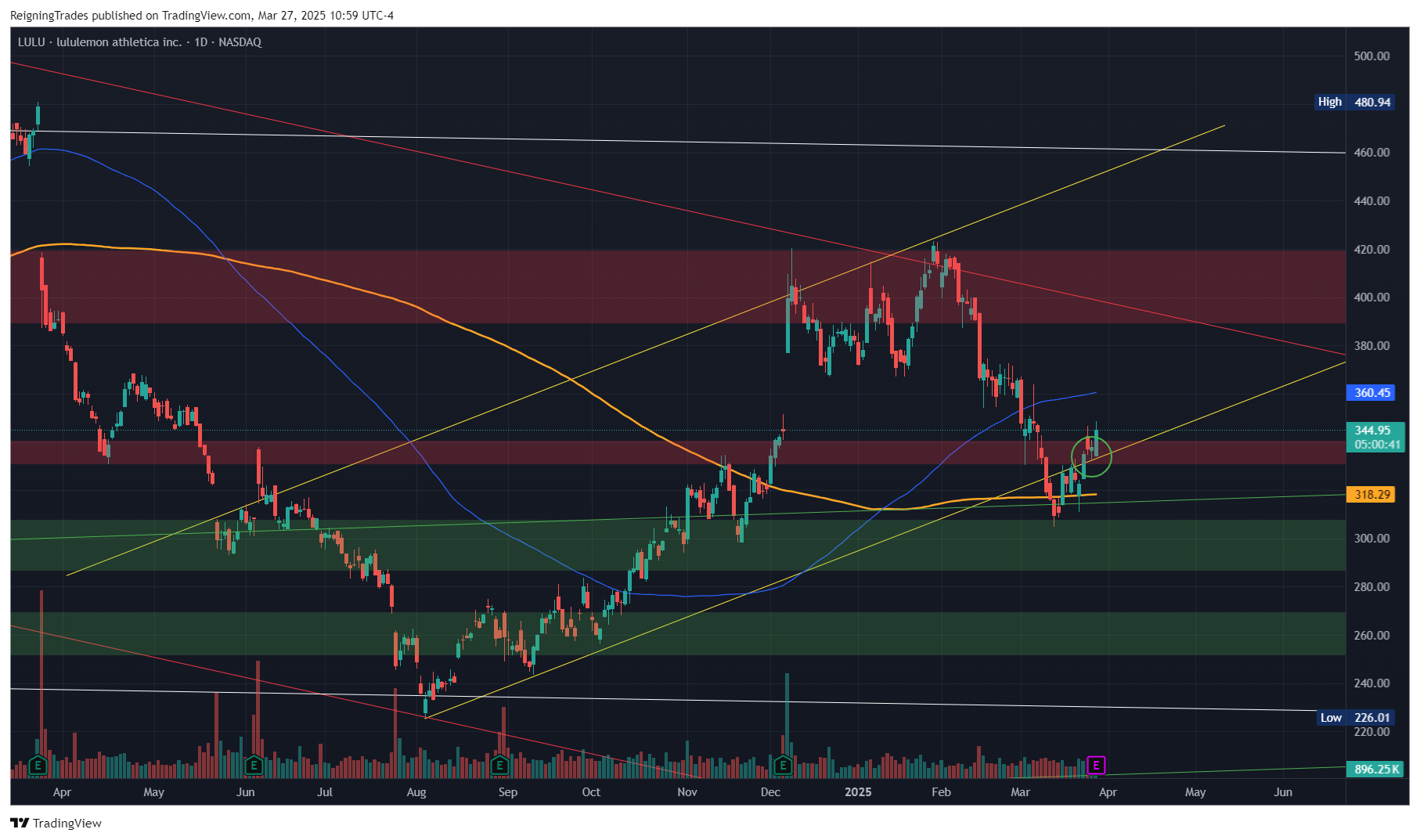Click the 300.00 price axis label
This screenshot has width=1420, height=840.
click(x=1371, y=539)
